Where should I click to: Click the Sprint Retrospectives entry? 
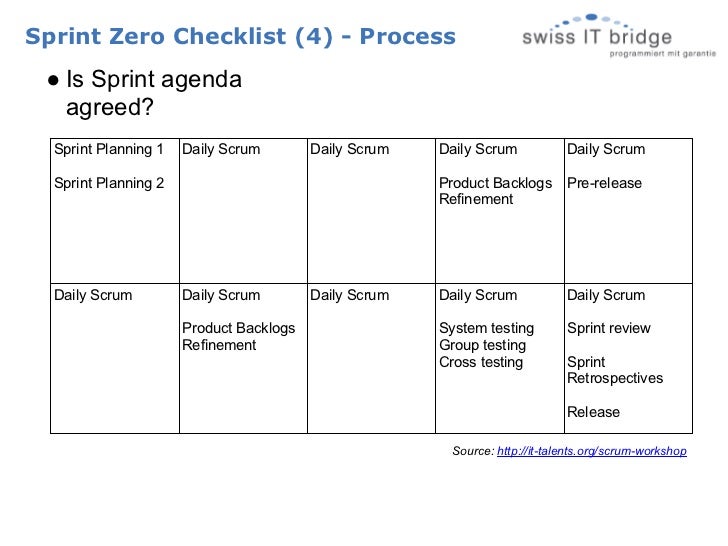point(615,370)
